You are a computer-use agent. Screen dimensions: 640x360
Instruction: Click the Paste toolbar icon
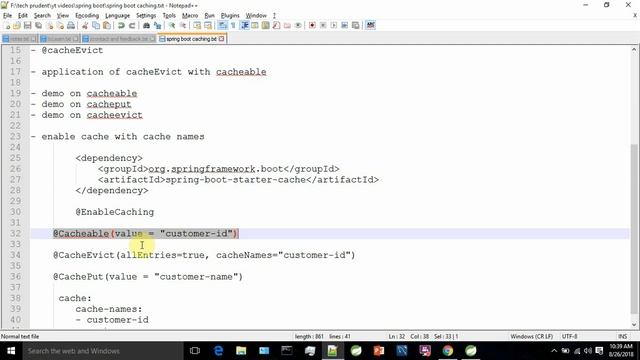(x=107, y=25)
